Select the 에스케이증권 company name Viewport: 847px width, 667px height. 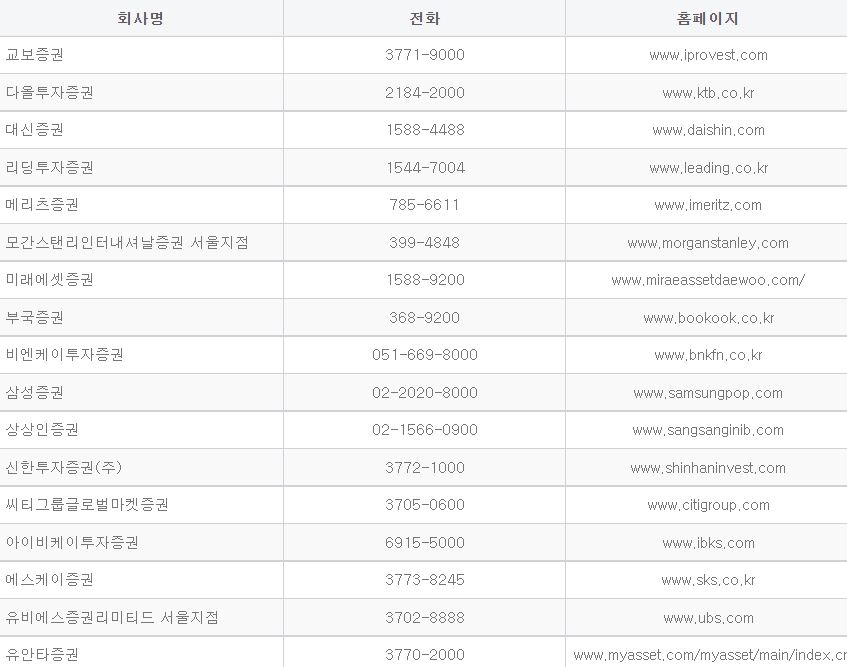[50, 580]
